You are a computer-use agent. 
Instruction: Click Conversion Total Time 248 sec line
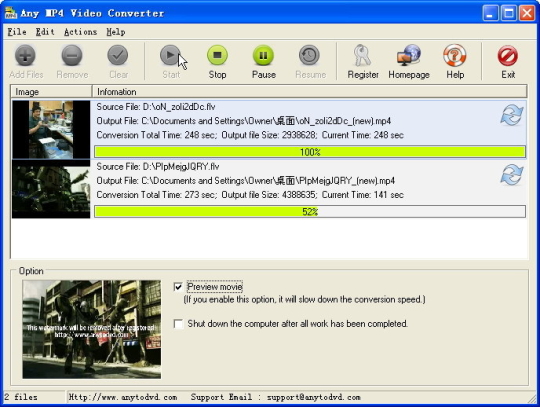click(250, 135)
